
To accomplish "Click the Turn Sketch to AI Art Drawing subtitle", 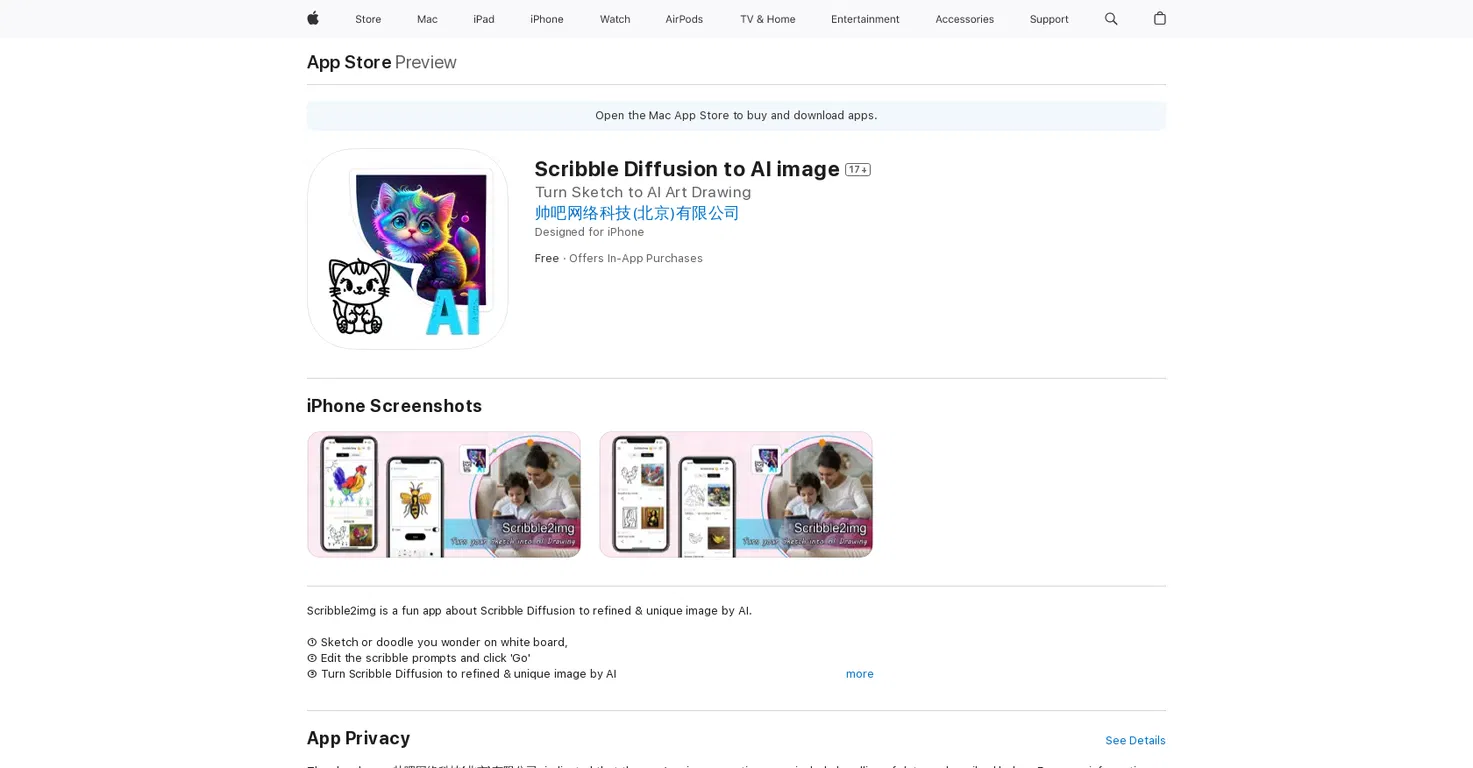I will (x=643, y=192).
